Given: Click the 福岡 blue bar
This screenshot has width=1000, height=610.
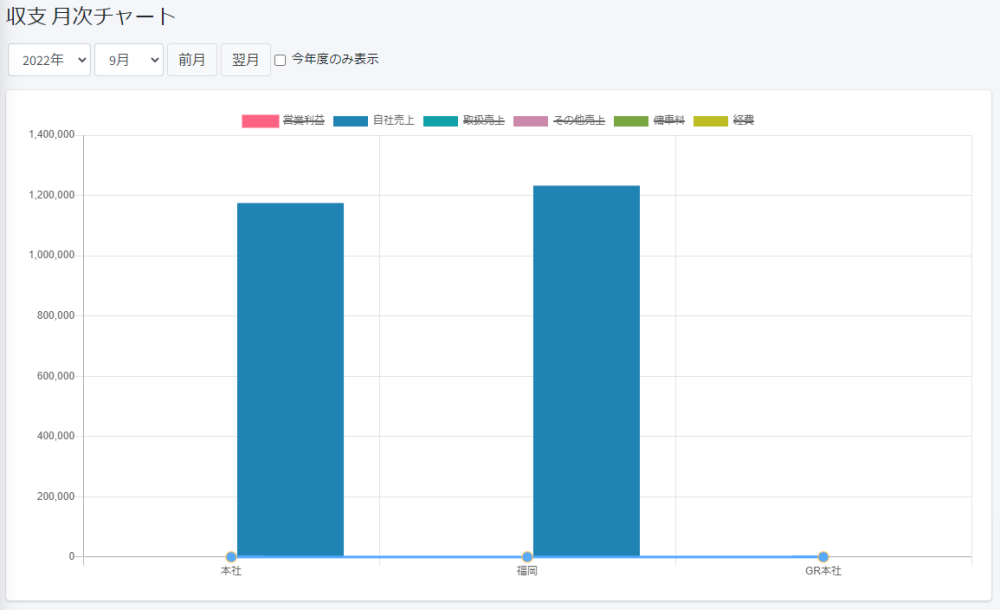Looking at the screenshot, I should [x=586, y=370].
